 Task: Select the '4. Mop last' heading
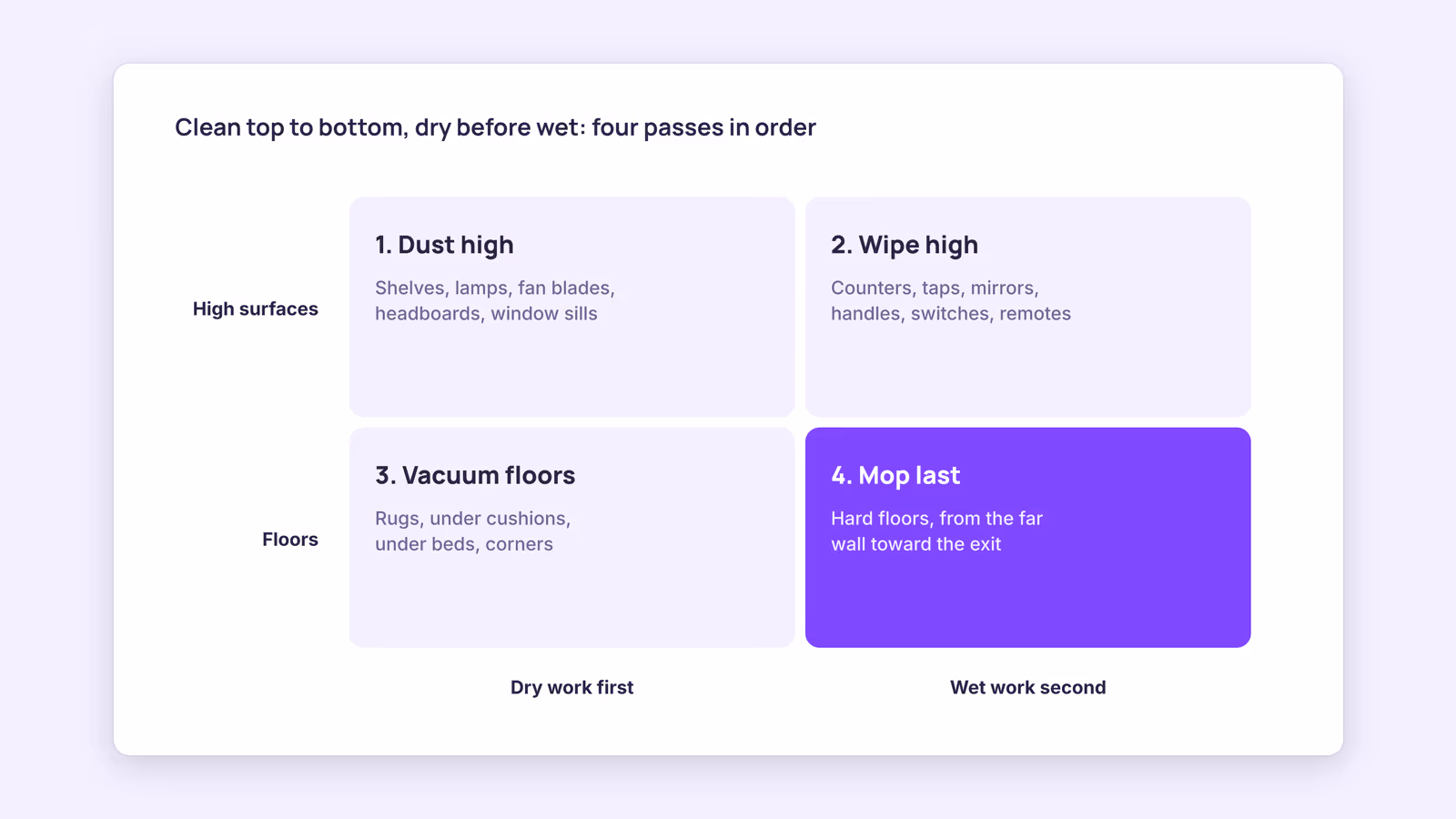(895, 475)
